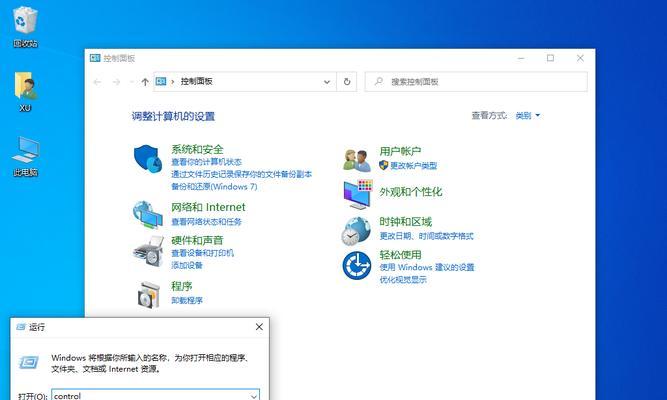This screenshot has width=667, height=400.
Task: Click the 程序 disc box icon
Action: pyautogui.click(x=148, y=294)
